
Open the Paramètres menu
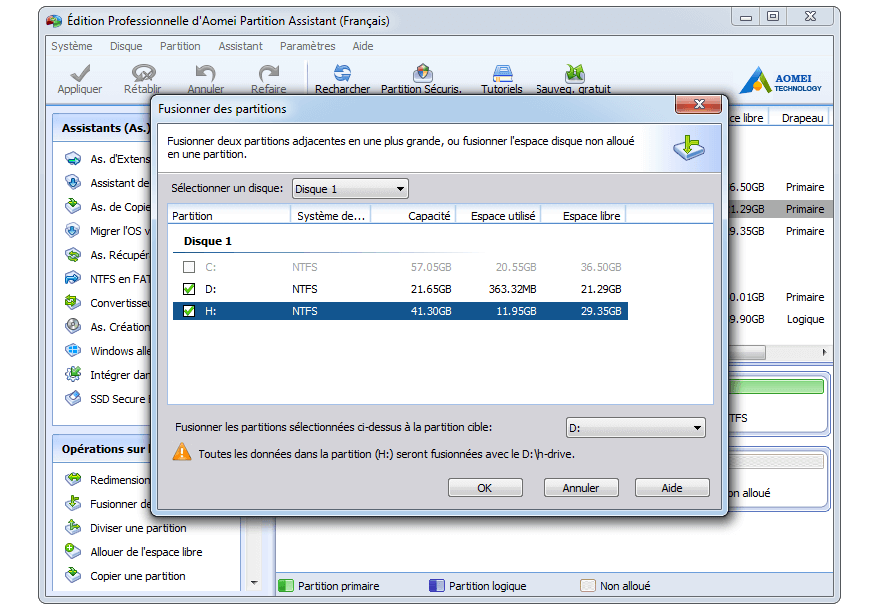point(307,46)
